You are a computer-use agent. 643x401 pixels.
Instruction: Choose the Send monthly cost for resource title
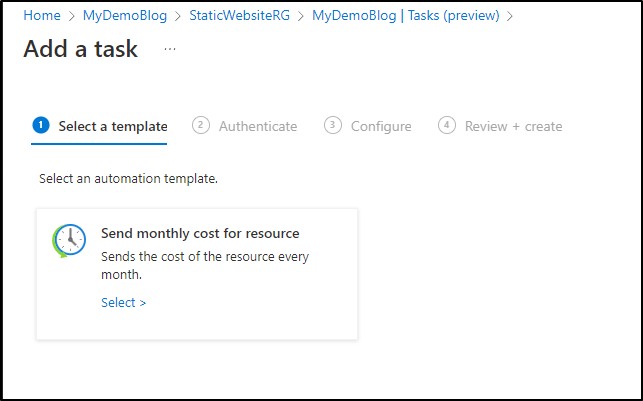[200, 233]
